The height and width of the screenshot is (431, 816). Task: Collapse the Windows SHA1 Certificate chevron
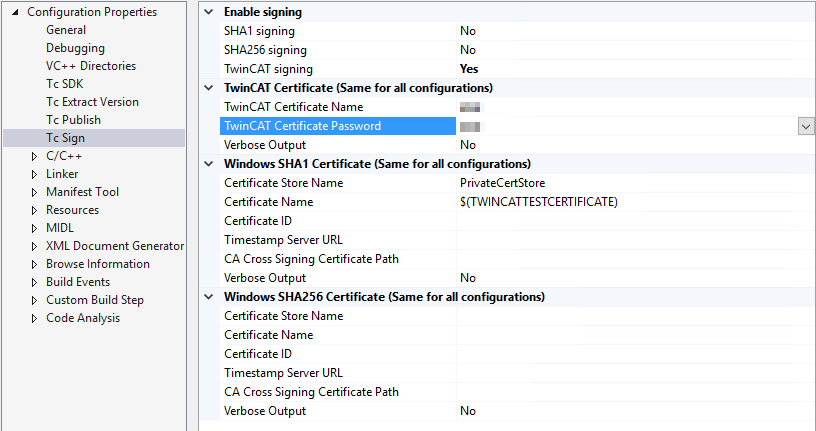click(x=209, y=164)
